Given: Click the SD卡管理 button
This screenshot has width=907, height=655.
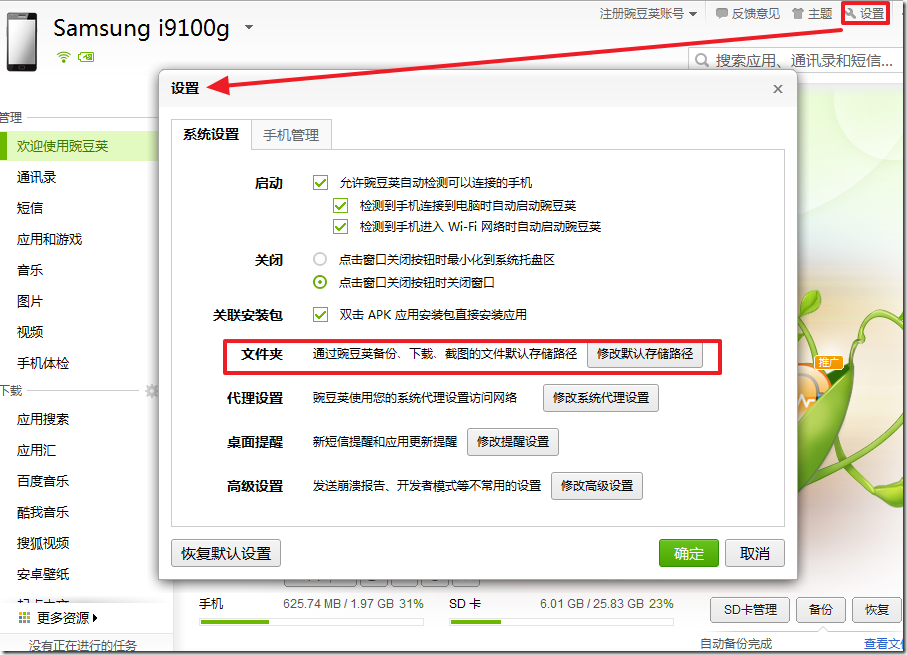Looking at the screenshot, I should click(x=750, y=610).
